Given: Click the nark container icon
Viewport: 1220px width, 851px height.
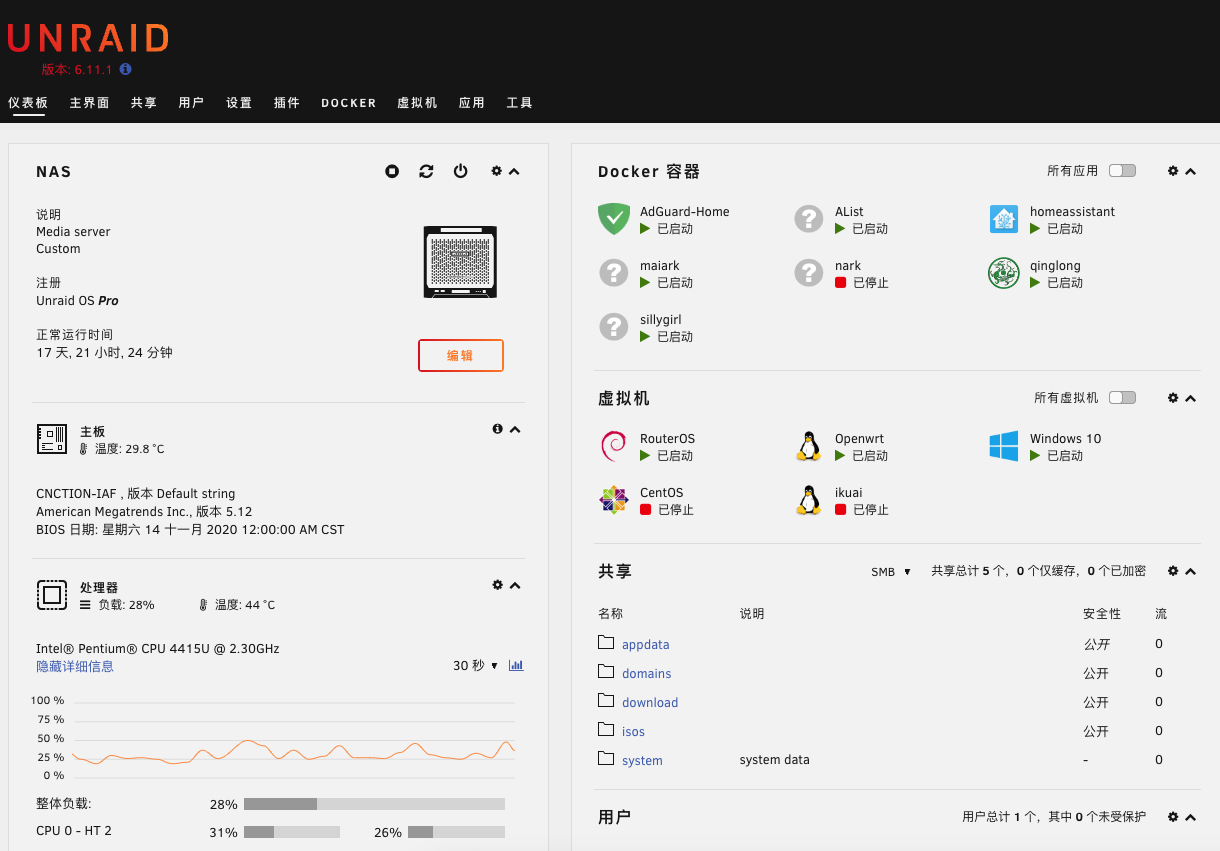Looking at the screenshot, I should [808, 273].
